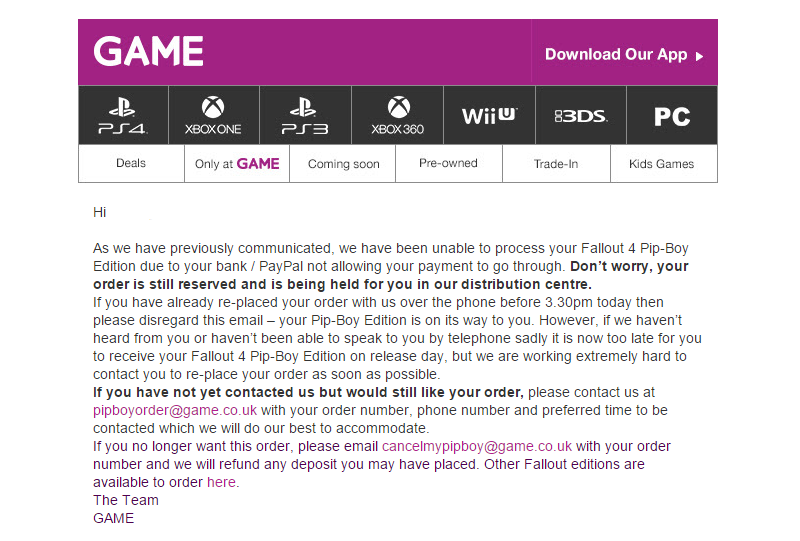Click the pipboyorder@game.co.uk email link

175,410
